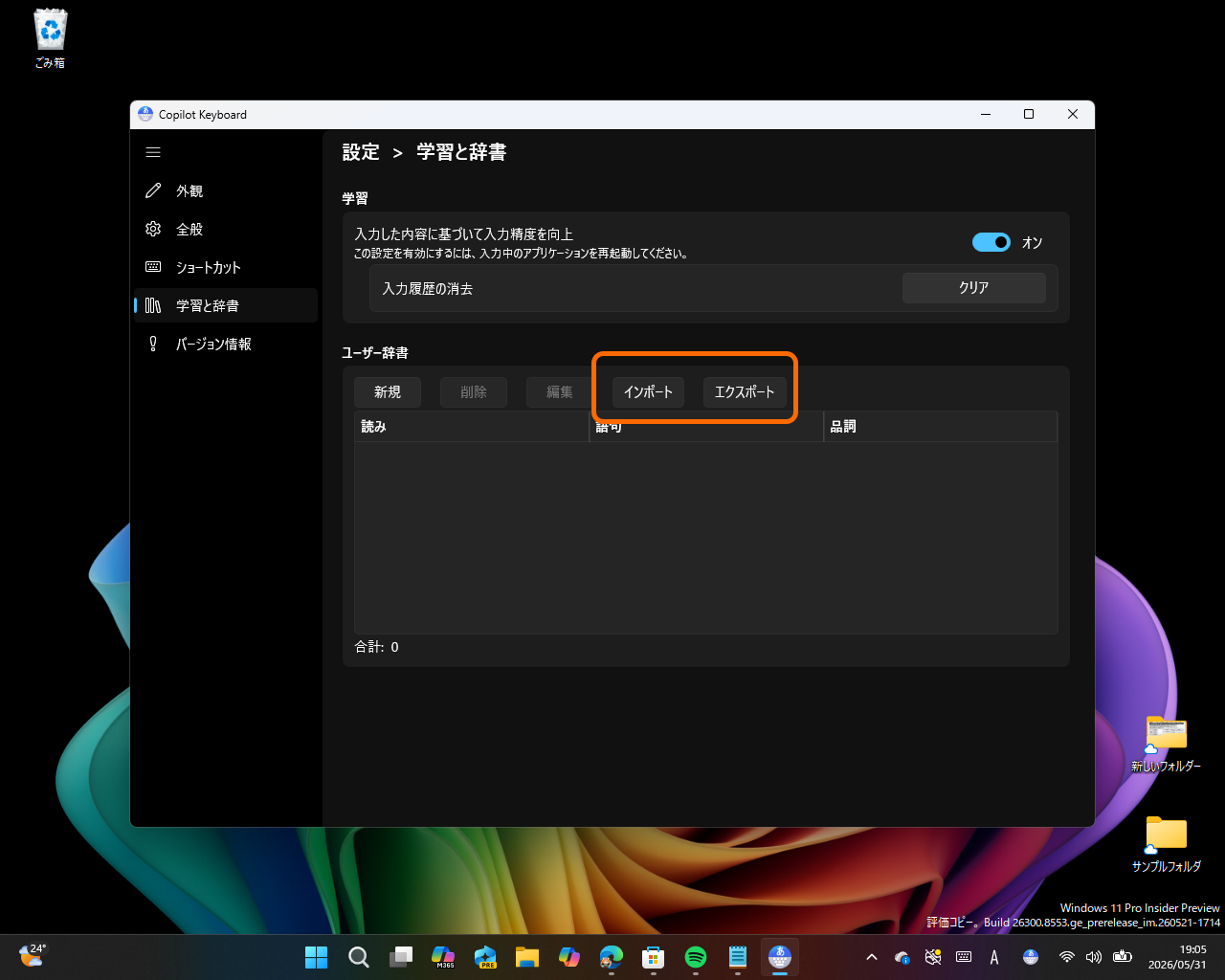Open taskbar Search
Screen dimensions: 1225x980
pyautogui.click(x=359, y=957)
